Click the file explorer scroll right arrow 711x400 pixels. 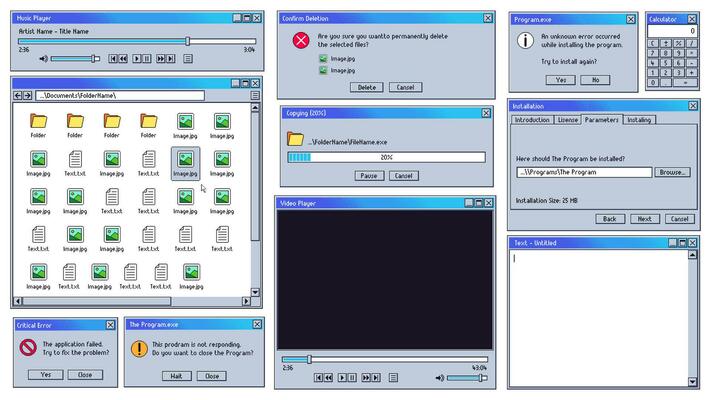pyautogui.click(x=246, y=301)
